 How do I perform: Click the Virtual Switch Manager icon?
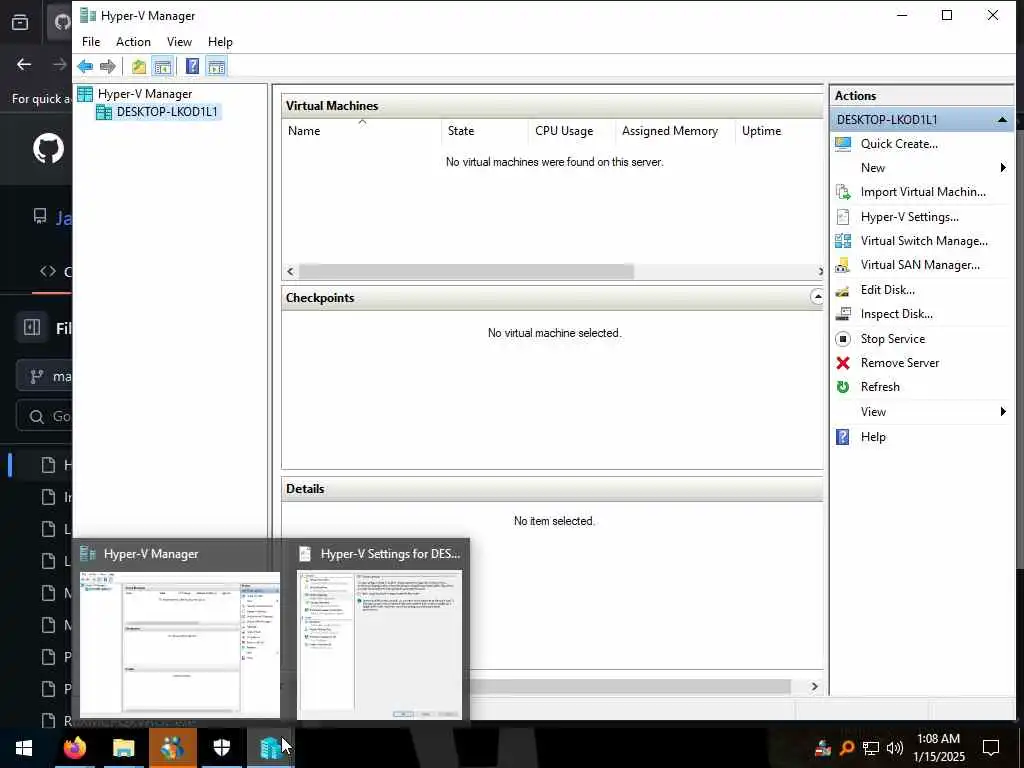[x=843, y=241]
